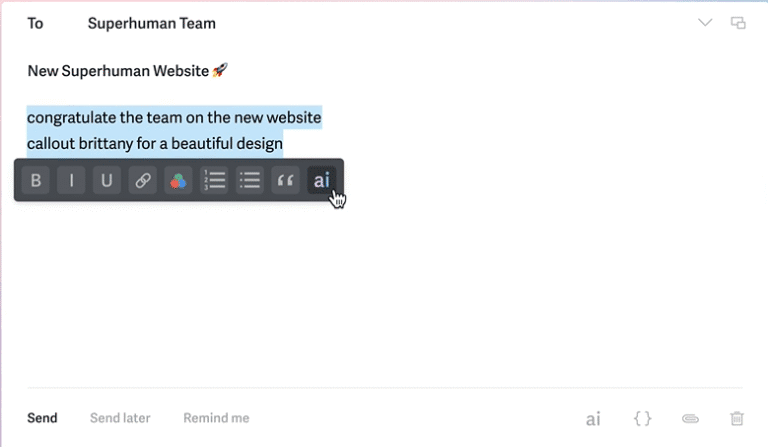768x447 pixels.
Task: Insert a snippet using curly braces icon
Action: pos(643,418)
